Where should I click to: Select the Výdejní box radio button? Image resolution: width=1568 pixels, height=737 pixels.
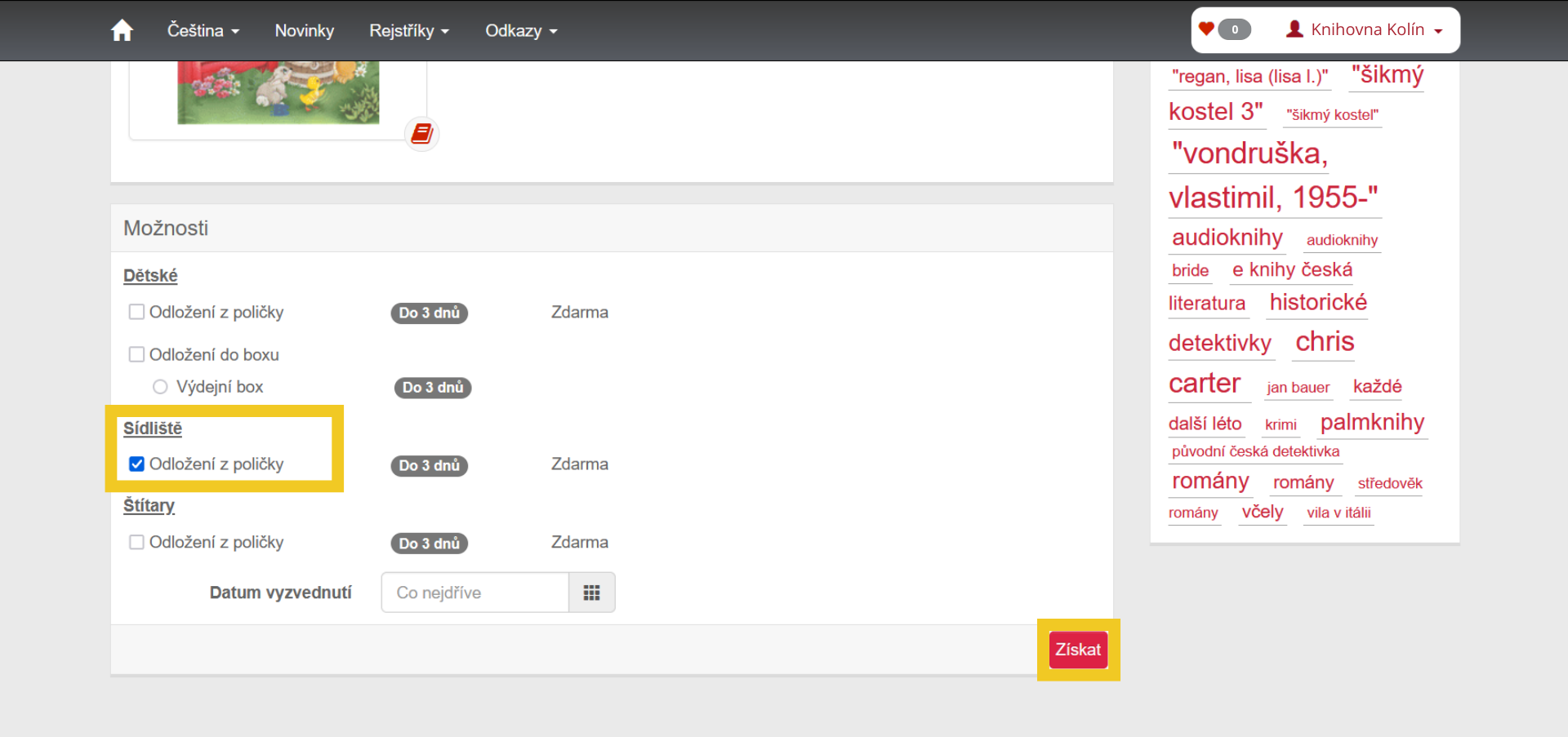pyautogui.click(x=160, y=387)
